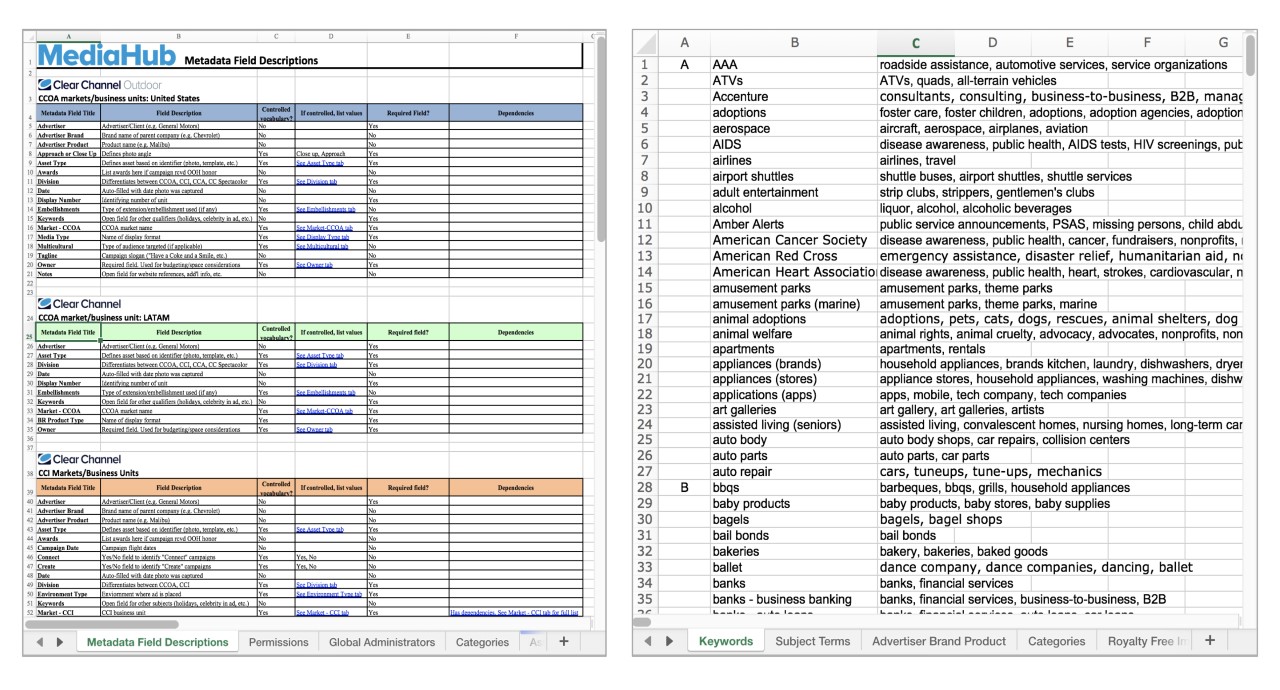Image resolution: width=1280 pixels, height=690 pixels.
Task: Follow the See Division tab link in row 11
Action: coord(316,182)
